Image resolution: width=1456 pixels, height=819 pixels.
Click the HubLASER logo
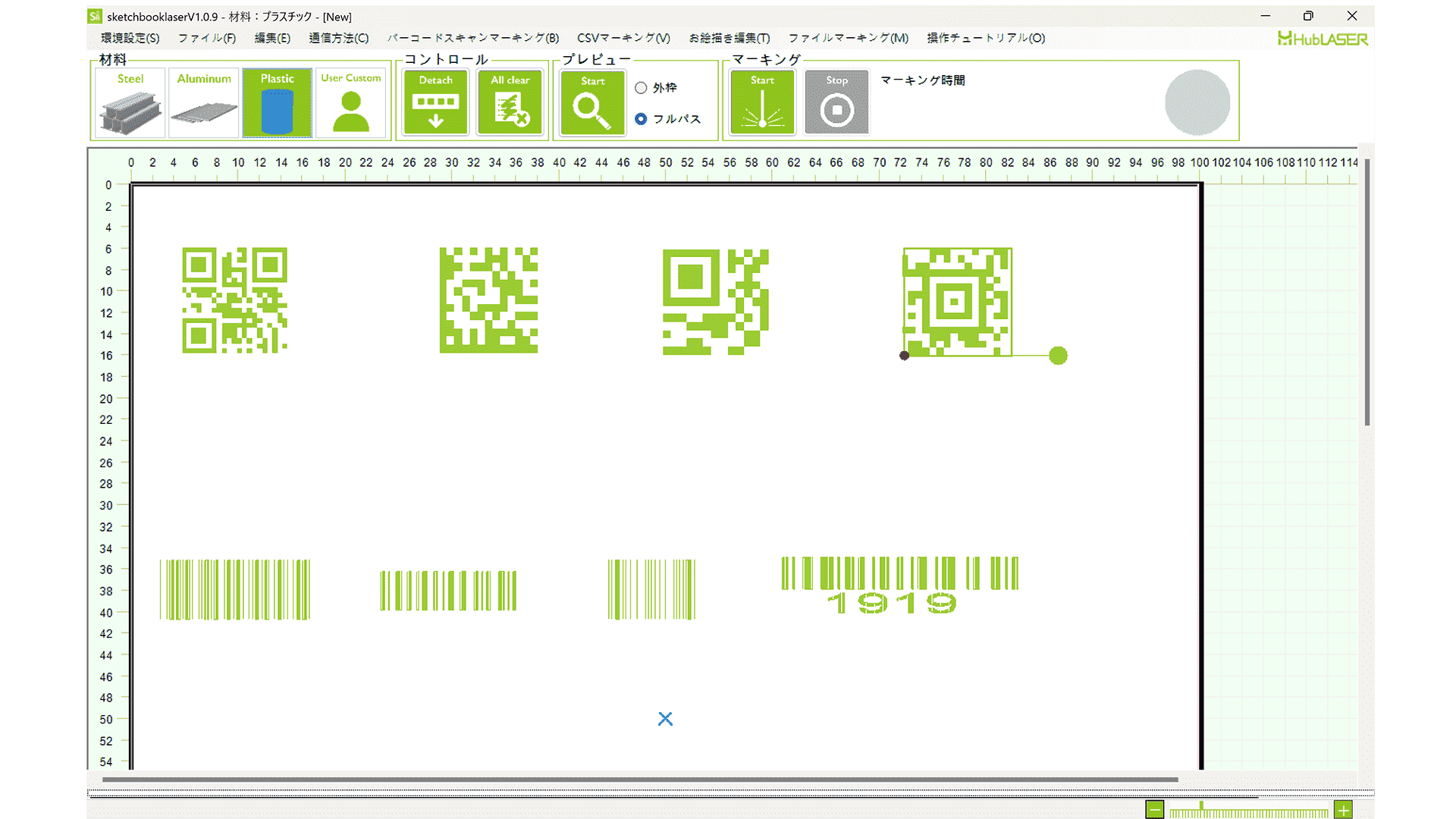point(1323,39)
